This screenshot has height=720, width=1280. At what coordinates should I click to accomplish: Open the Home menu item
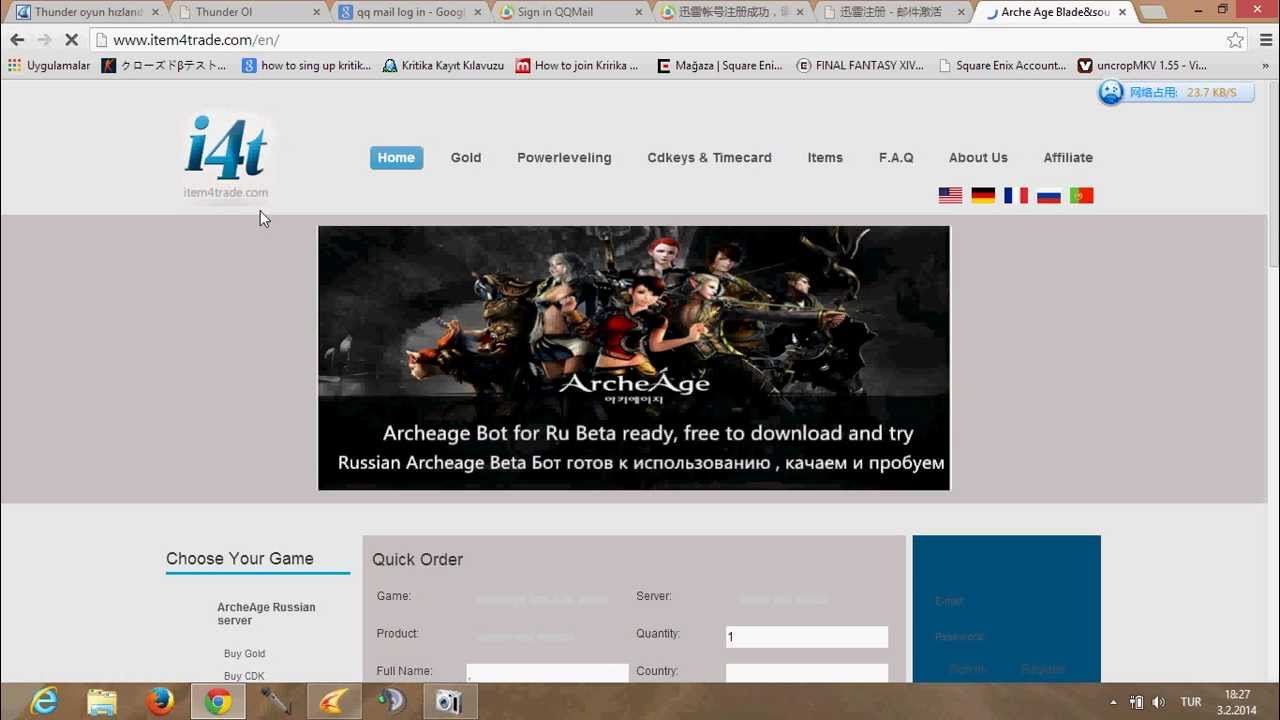click(x=396, y=158)
